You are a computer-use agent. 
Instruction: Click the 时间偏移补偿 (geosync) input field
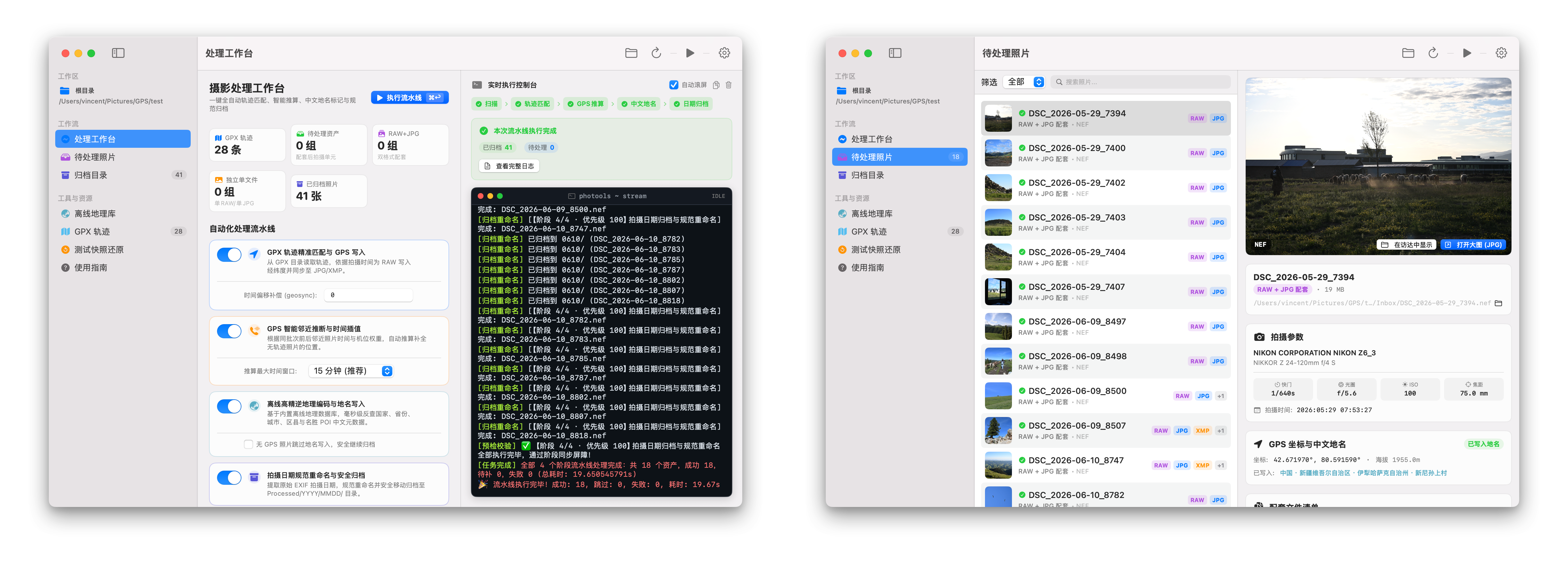pyautogui.click(x=368, y=295)
